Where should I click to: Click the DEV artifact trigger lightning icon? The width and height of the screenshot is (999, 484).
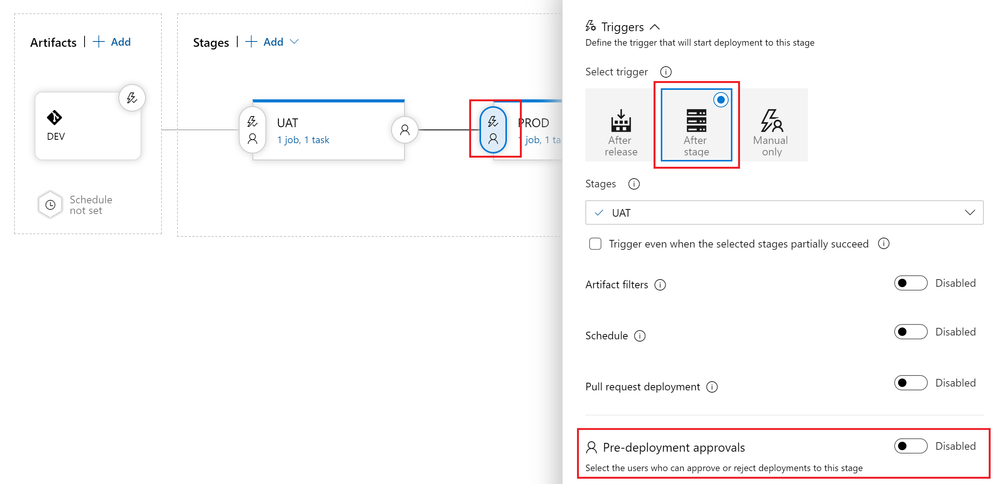[x=132, y=98]
